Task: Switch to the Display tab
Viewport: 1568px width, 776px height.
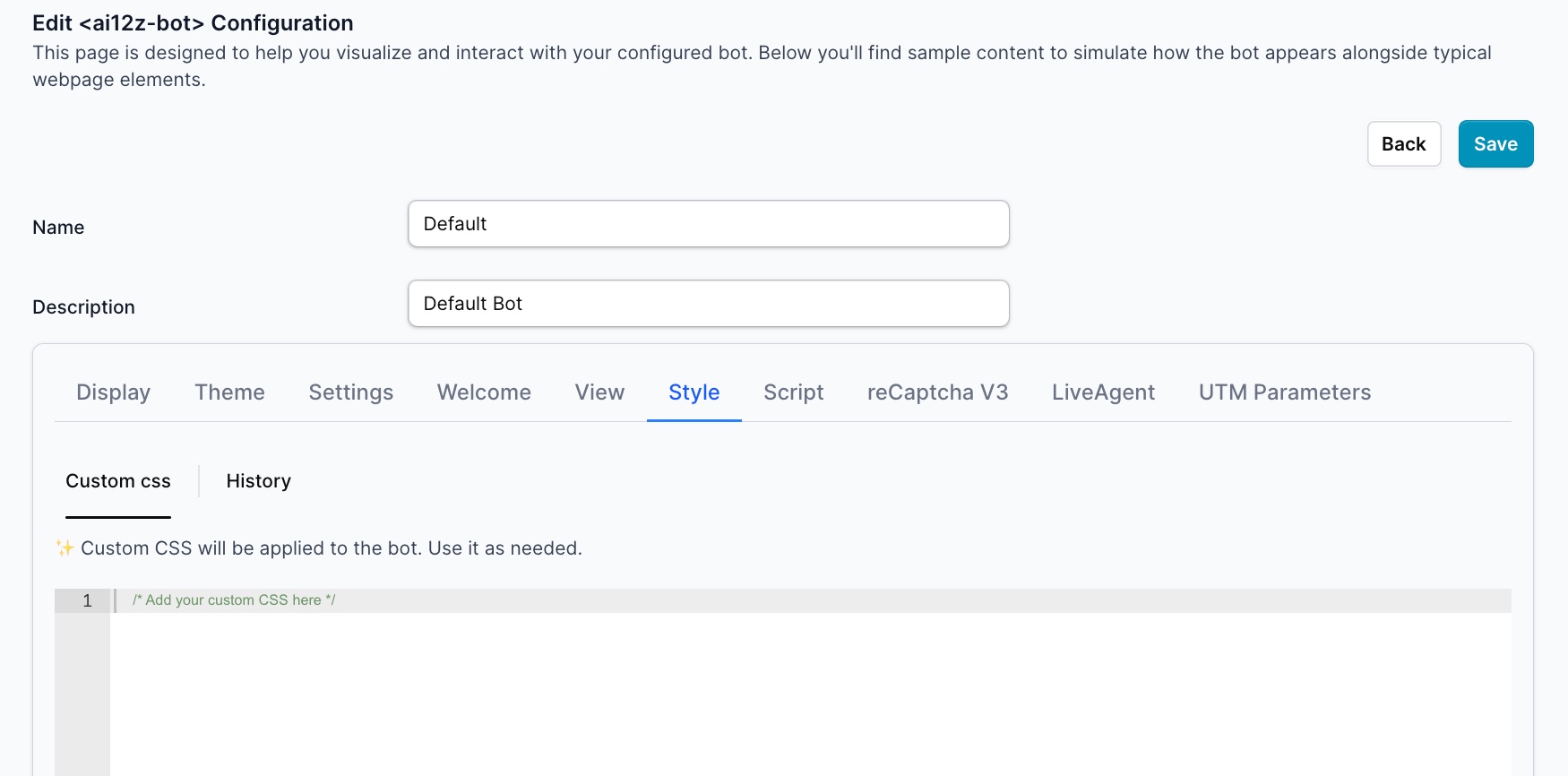Action: [x=113, y=392]
